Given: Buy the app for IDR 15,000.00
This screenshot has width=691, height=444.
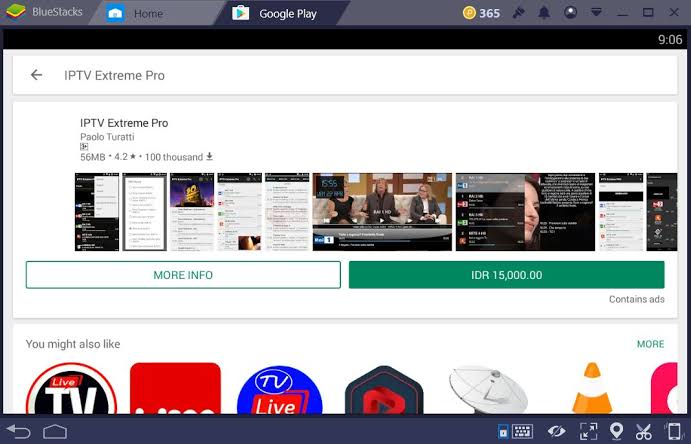Looking at the screenshot, I should 506,275.
